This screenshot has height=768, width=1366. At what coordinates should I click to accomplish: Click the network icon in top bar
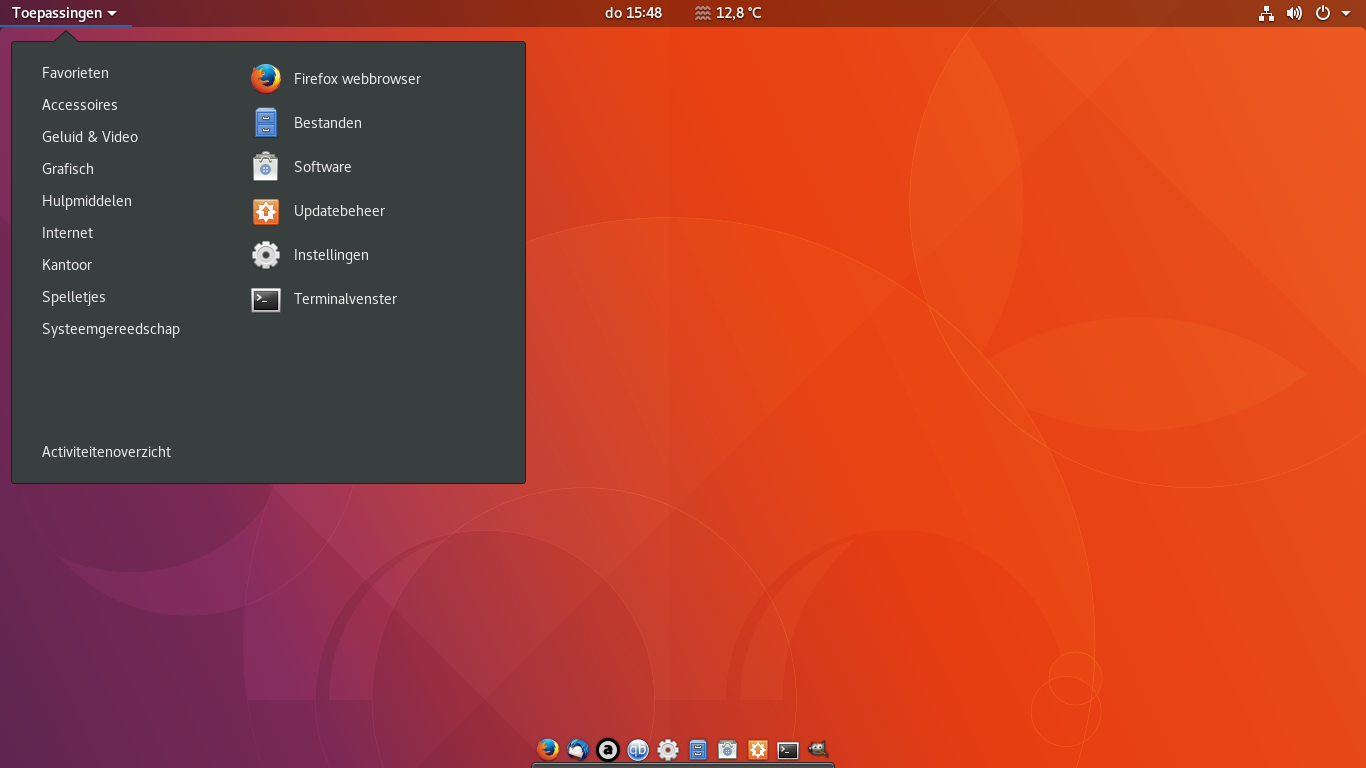[1267, 13]
